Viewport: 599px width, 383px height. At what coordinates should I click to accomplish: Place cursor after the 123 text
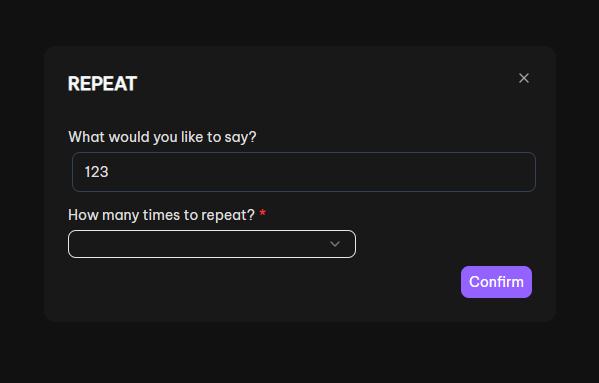(x=110, y=172)
